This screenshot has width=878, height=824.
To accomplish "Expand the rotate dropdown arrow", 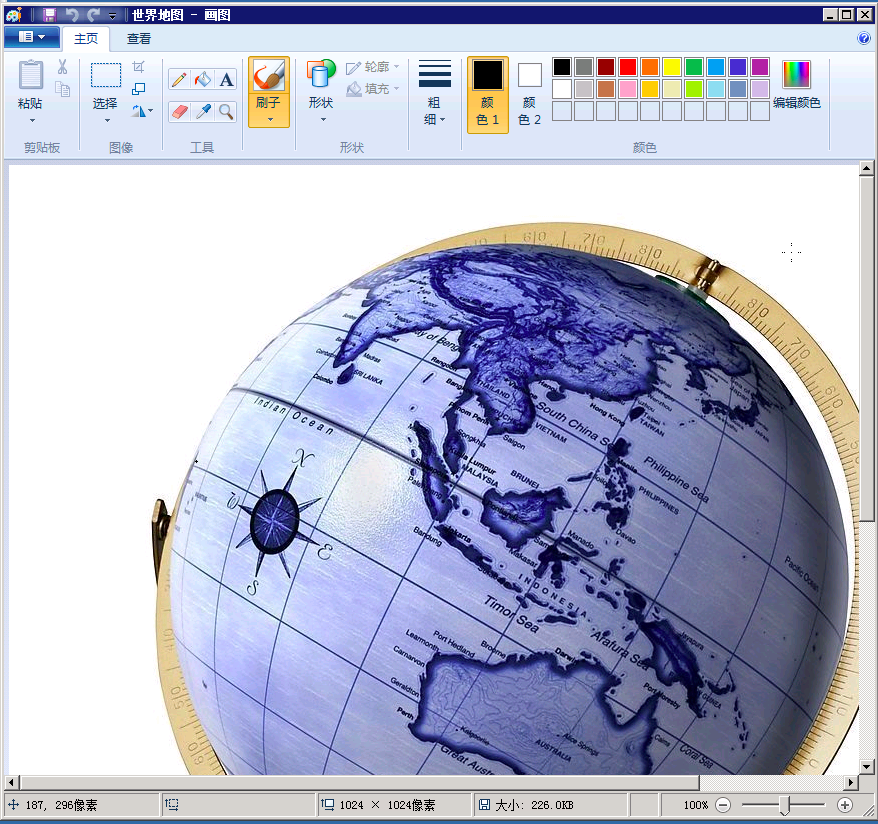I will point(151,111).
